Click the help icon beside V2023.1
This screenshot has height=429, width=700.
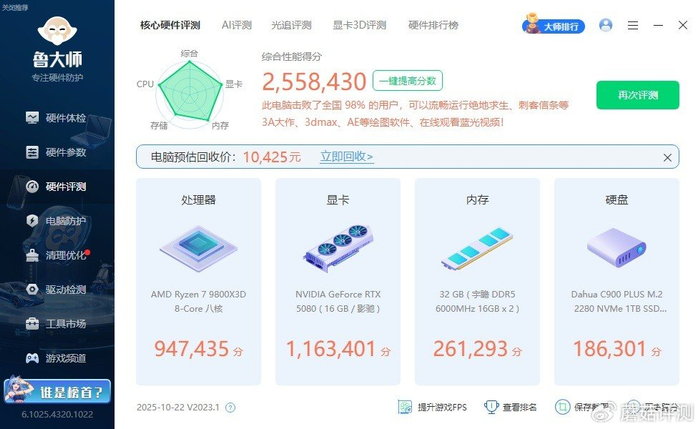pyautogui.click(x=230, y=407)
